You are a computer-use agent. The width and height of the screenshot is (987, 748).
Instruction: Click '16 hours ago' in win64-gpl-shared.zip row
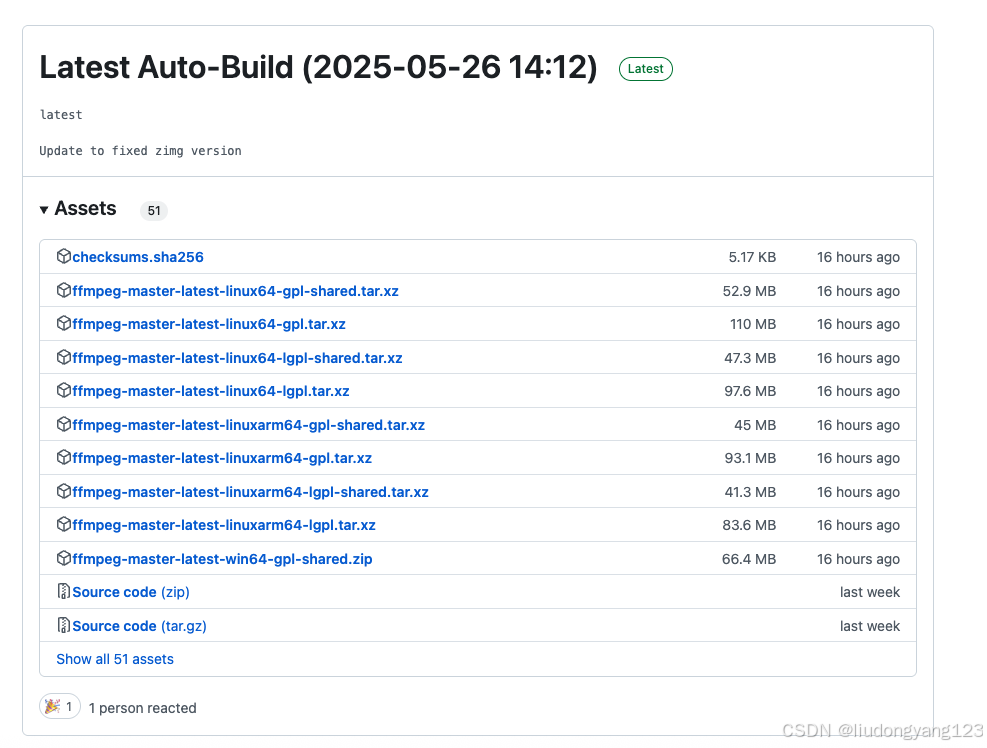(859, 559)
